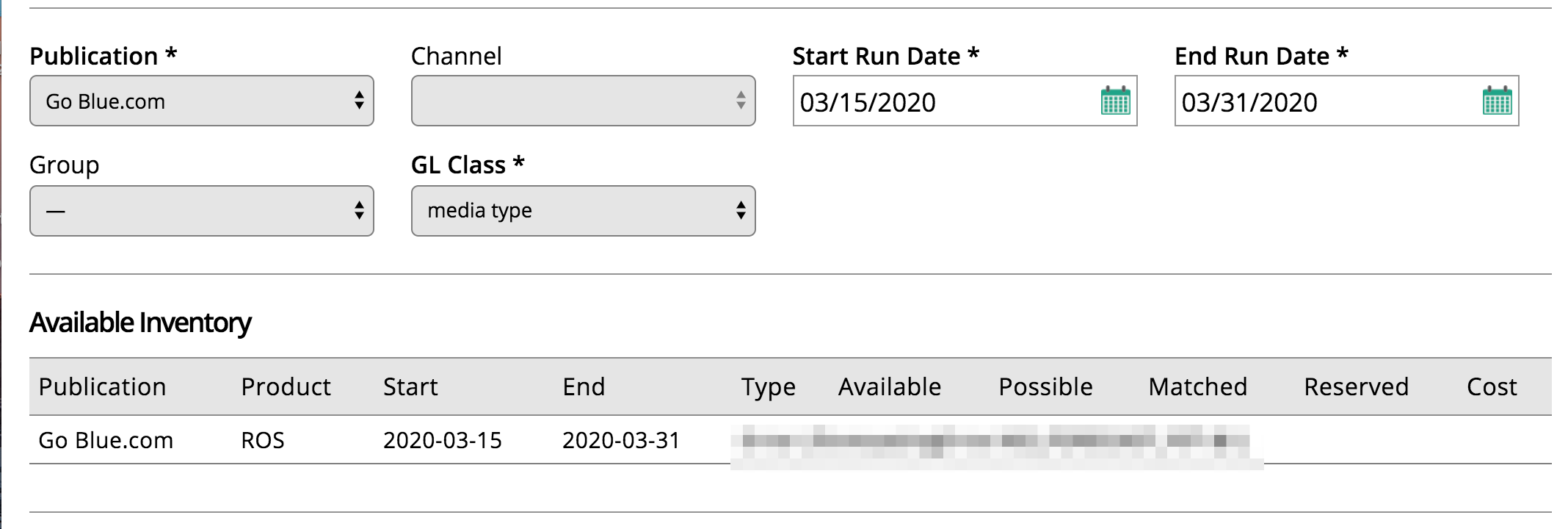Open the empty Channel dropdown
The width and height of the screenshot is (1568, 529).
coord(584,101)
